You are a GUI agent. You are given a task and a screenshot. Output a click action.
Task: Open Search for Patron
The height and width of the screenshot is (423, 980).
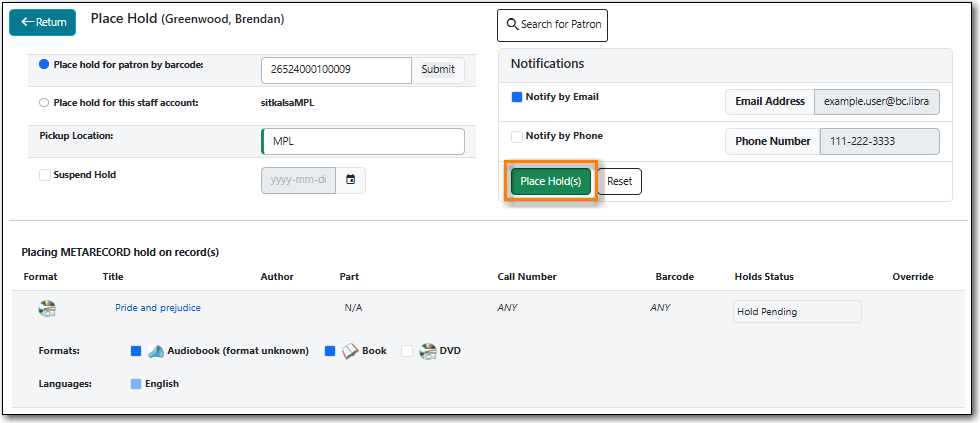552,25
